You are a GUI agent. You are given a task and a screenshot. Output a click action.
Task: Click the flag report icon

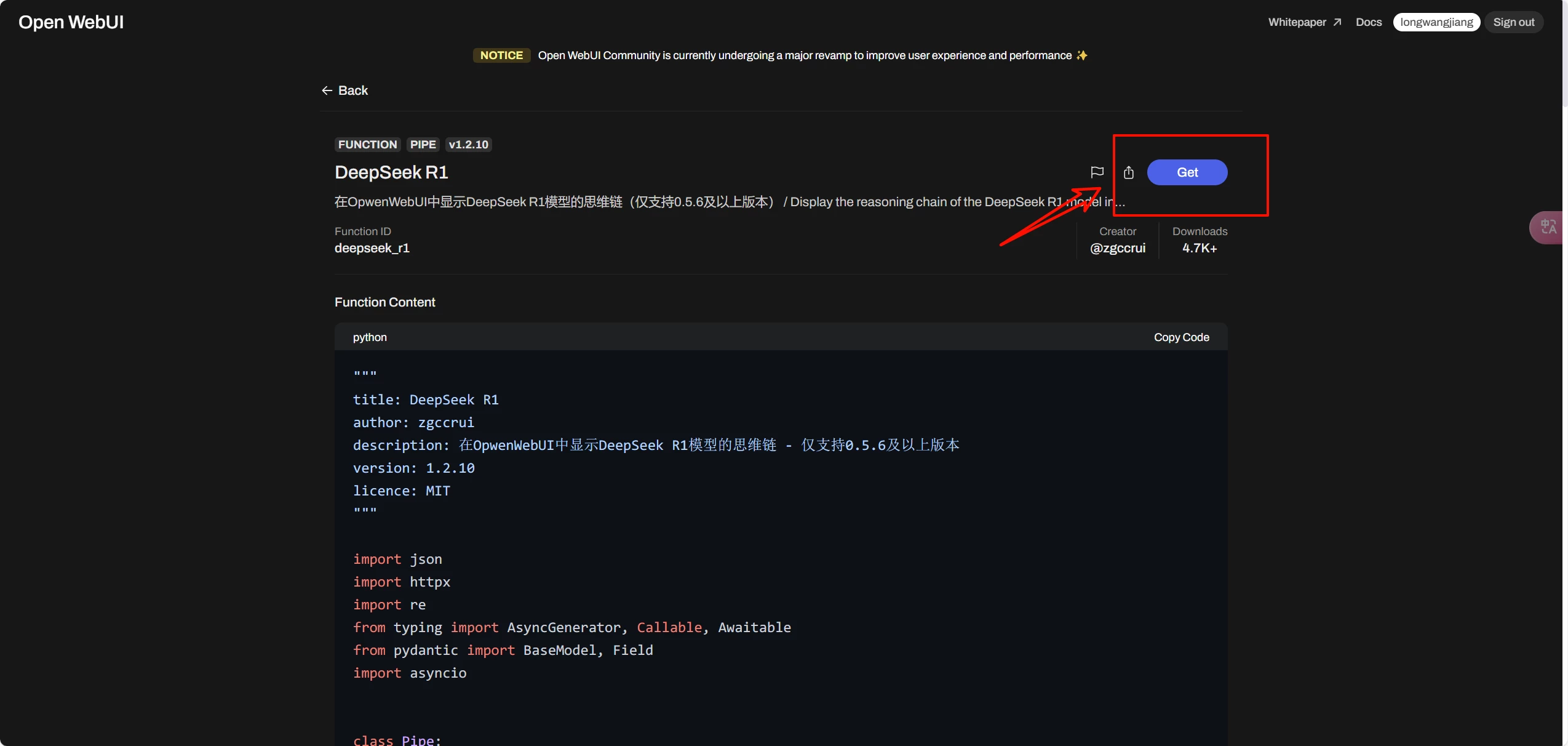[1097, 172]
